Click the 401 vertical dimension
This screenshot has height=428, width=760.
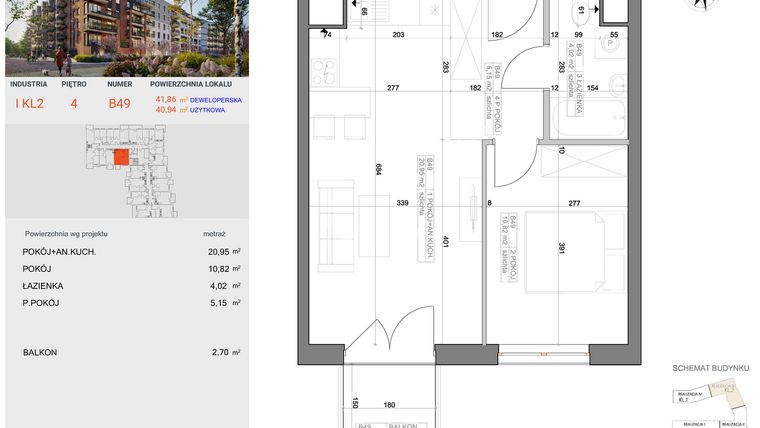(445, 241)
